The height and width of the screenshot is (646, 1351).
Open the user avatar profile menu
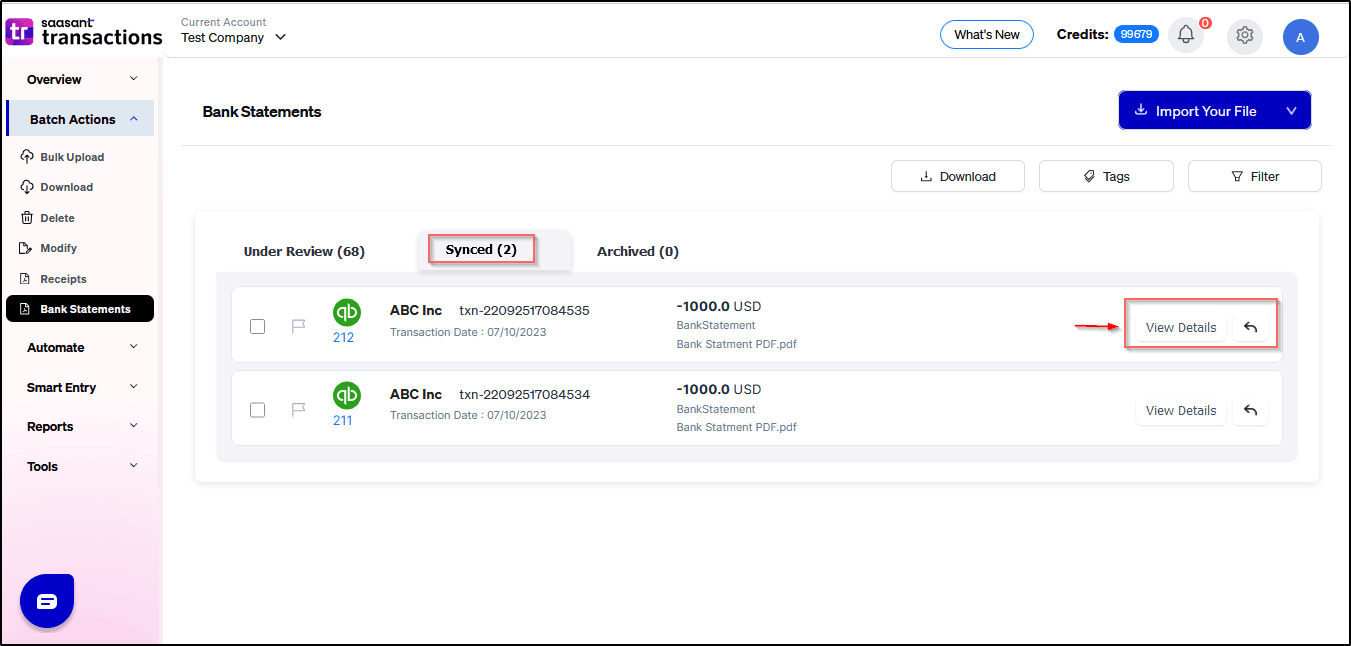pyautogui.click(x=1300, y=37)
